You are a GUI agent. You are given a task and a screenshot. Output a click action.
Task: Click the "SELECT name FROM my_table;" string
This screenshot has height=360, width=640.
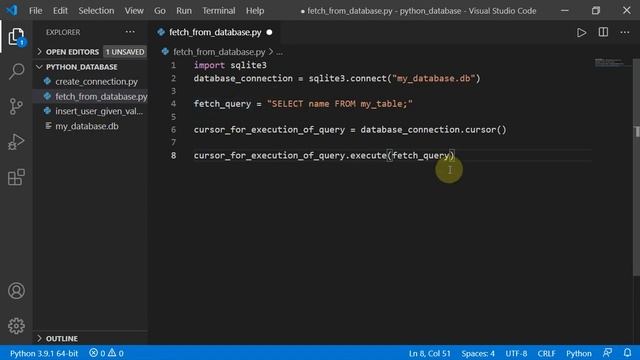pos(340,104)
